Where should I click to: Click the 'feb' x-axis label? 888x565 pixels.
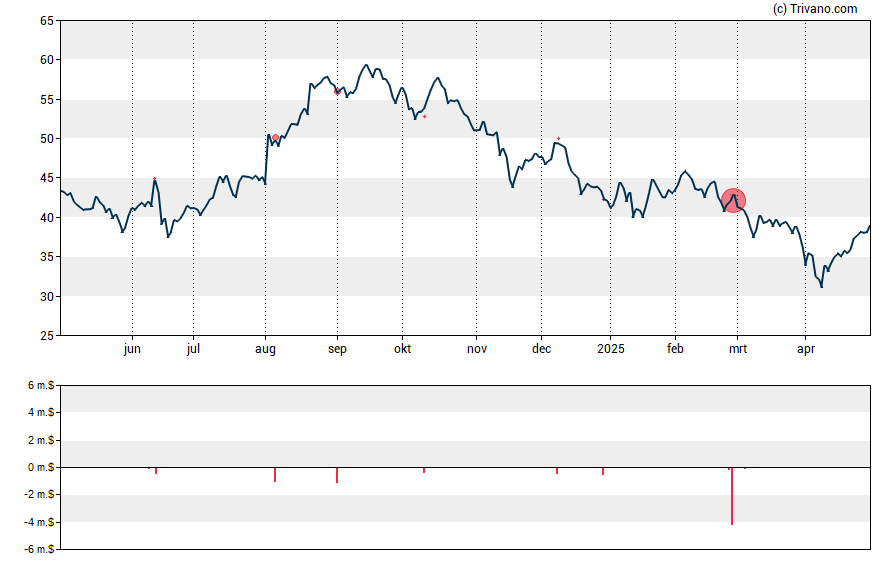675,349
